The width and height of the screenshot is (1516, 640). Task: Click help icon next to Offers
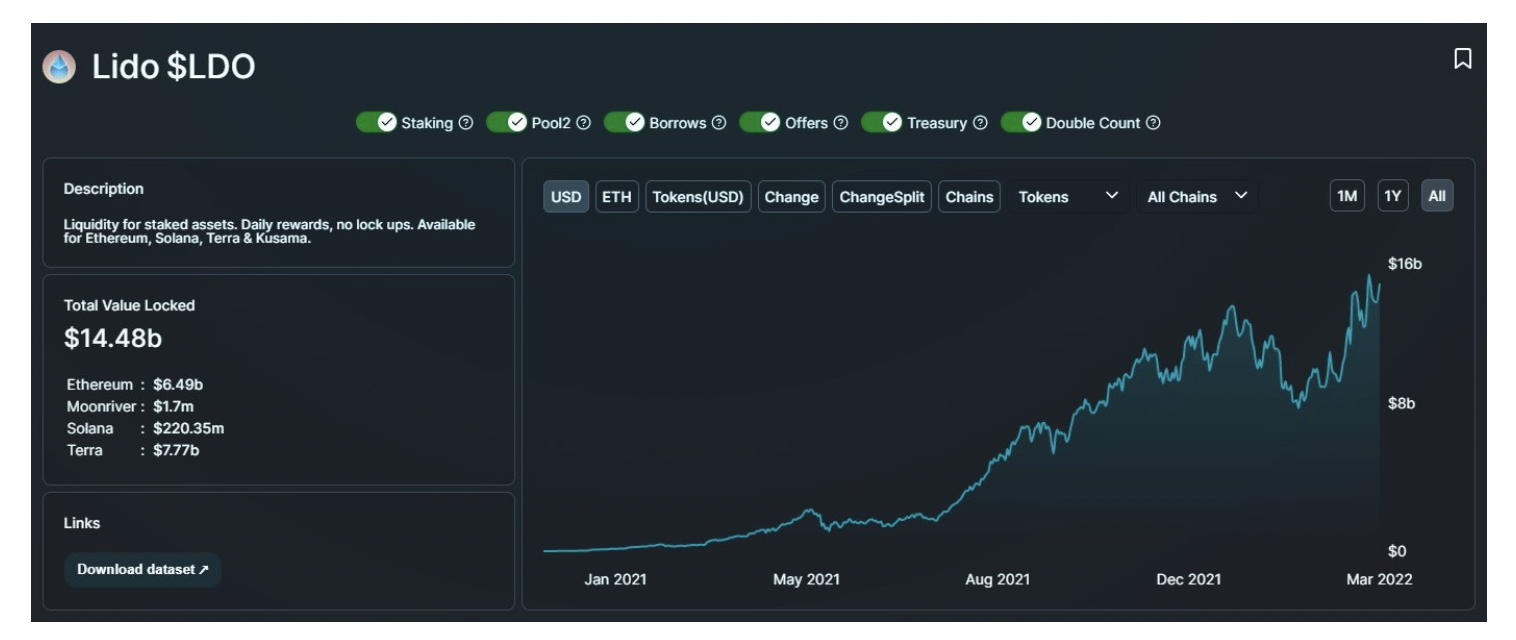[x=841, y=123]
